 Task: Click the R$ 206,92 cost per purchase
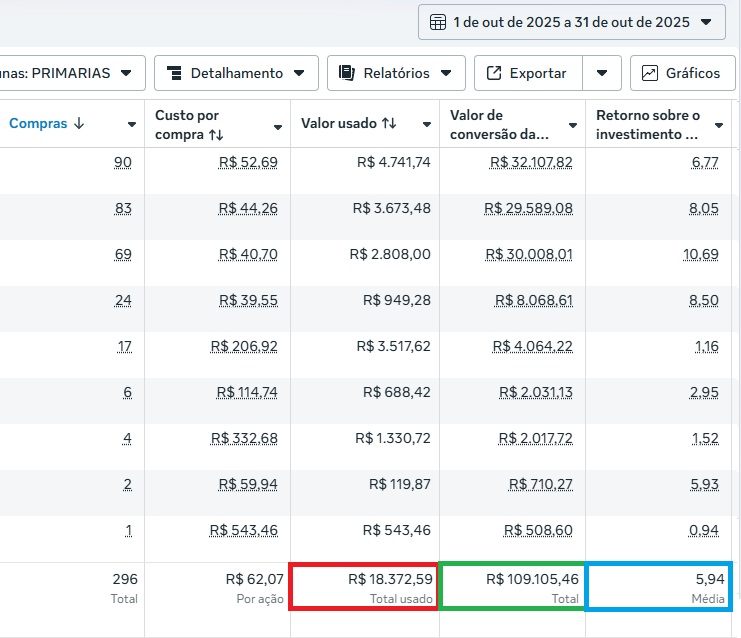[x=243, y=346]
